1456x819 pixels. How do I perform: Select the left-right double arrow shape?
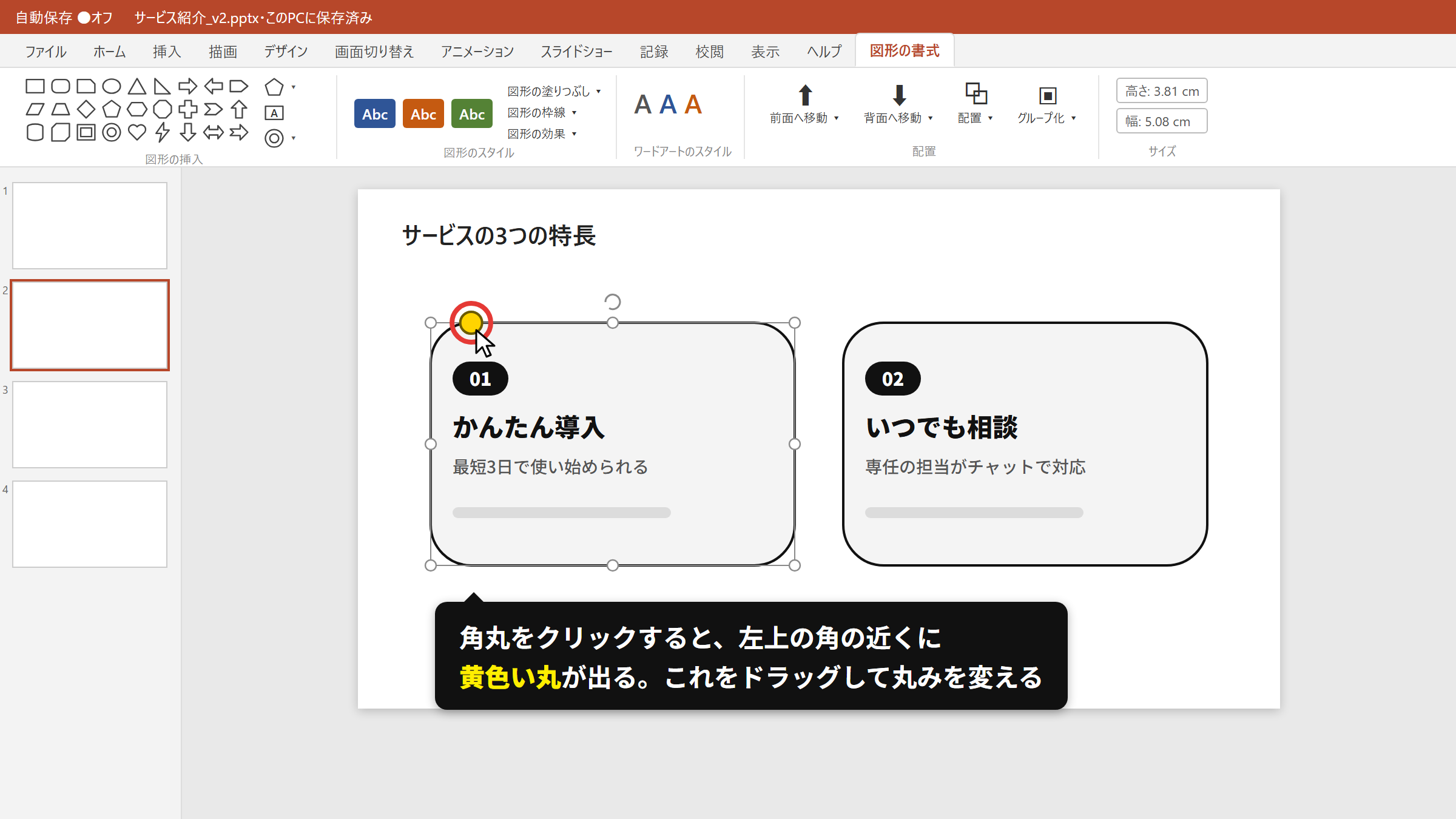coord(214,132)
